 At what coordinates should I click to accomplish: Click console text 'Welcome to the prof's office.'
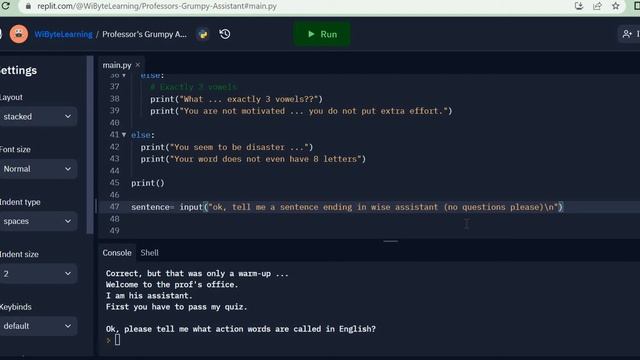tap(172, 284)
